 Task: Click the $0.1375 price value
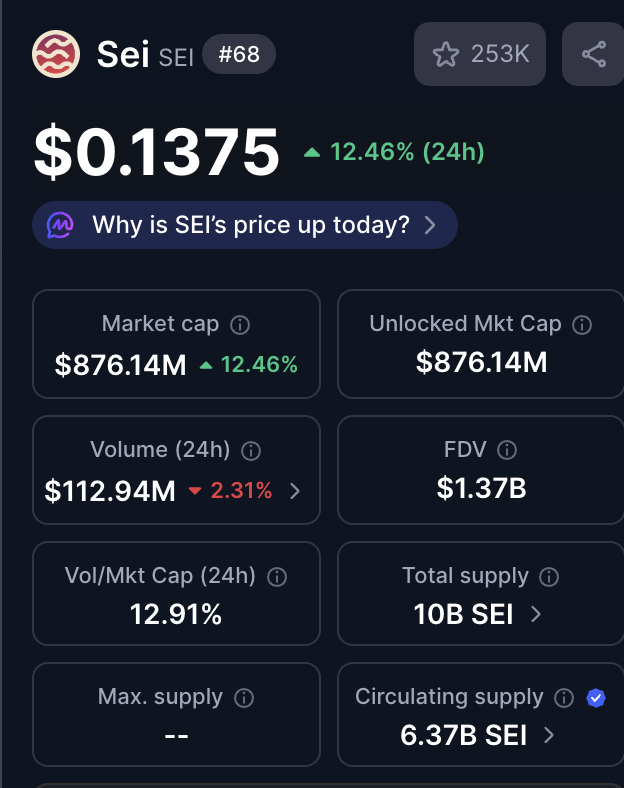pos(157,153)
